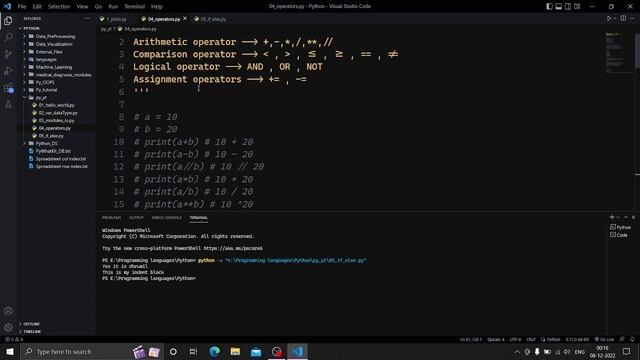Open the Extensions view
The height and width of the screenshot is (360, 640).
(8, 88)
